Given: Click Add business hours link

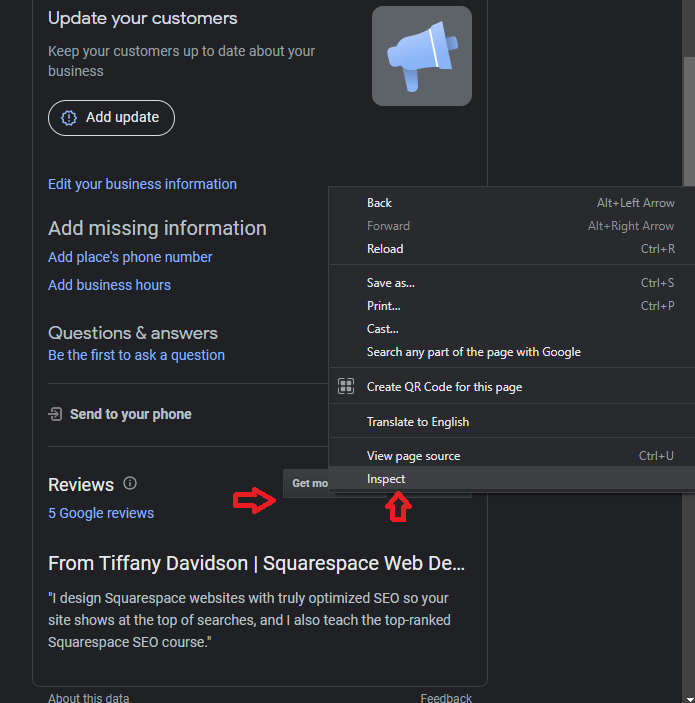Looking at the screenshot, I should (x=109, y=285).
